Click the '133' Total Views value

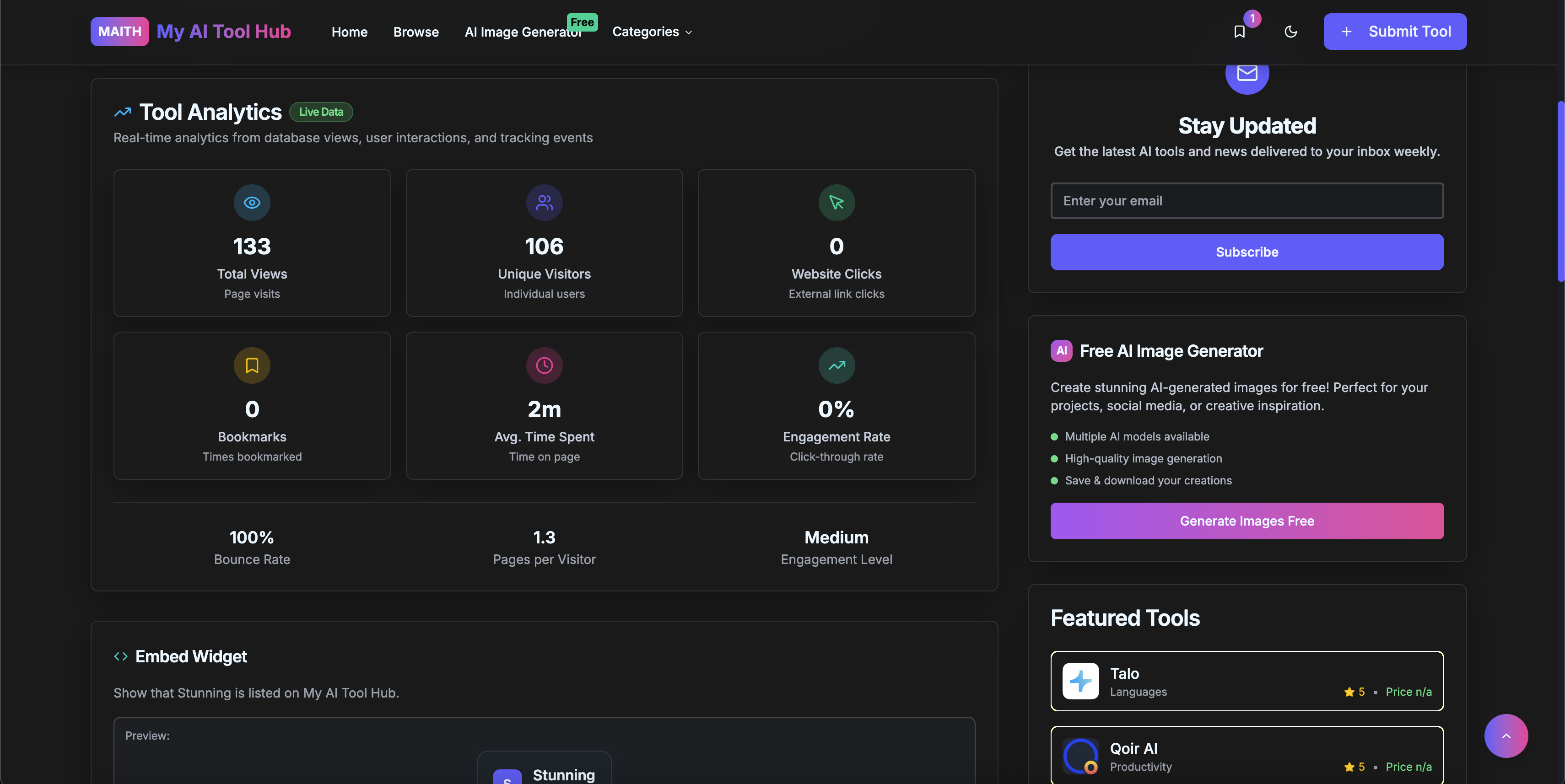pos(252,247)
